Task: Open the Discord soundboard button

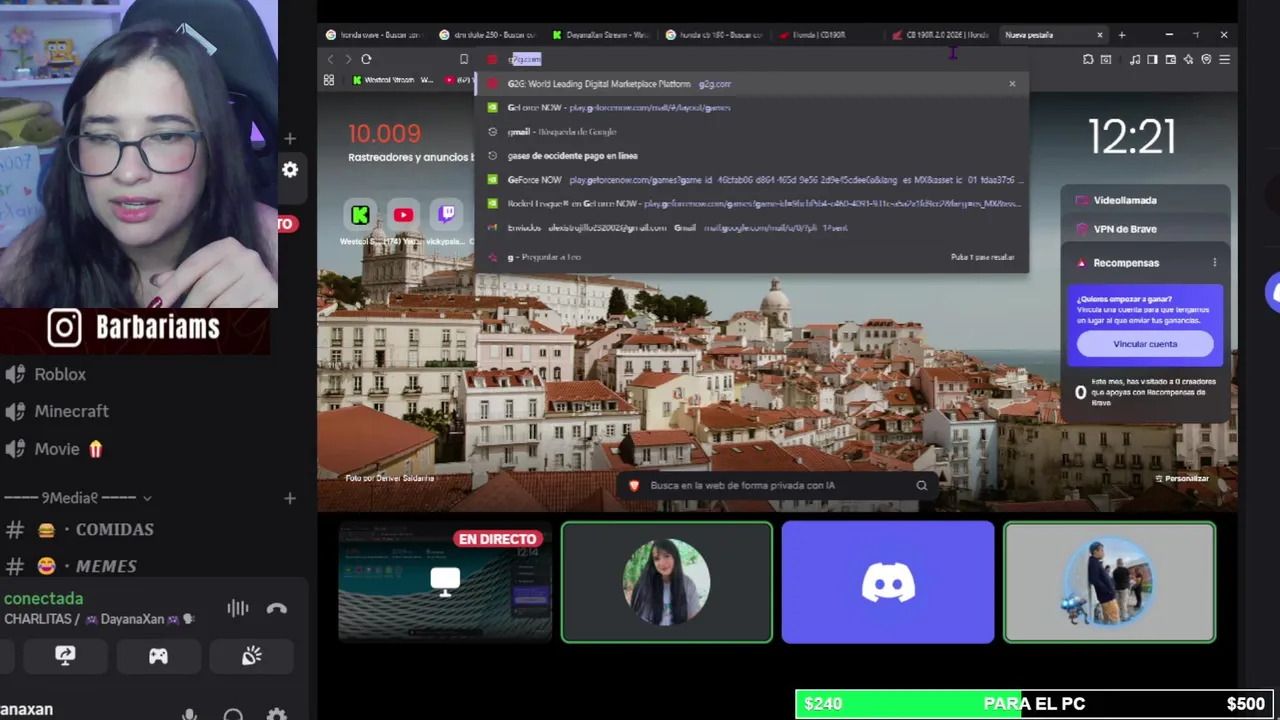Action: click(251, 656)
